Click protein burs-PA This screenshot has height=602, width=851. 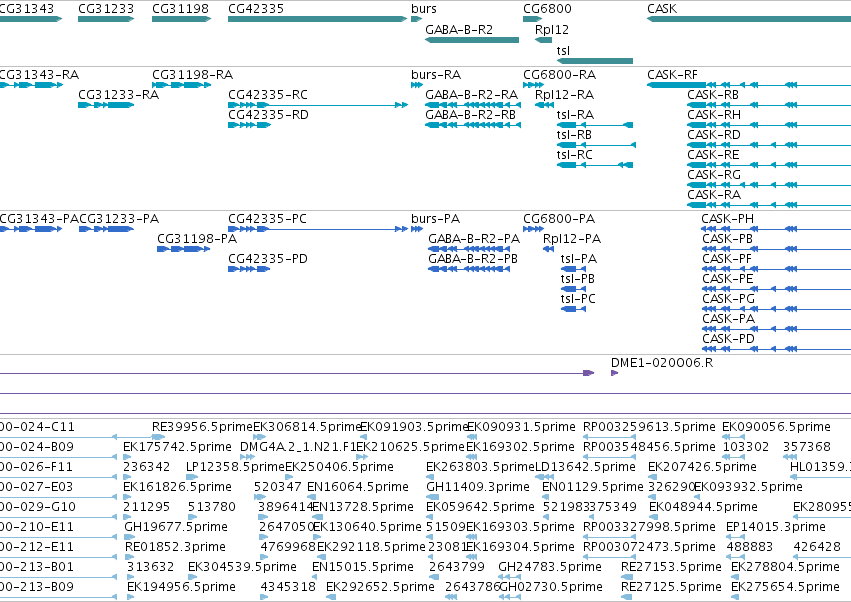point(417,229)
